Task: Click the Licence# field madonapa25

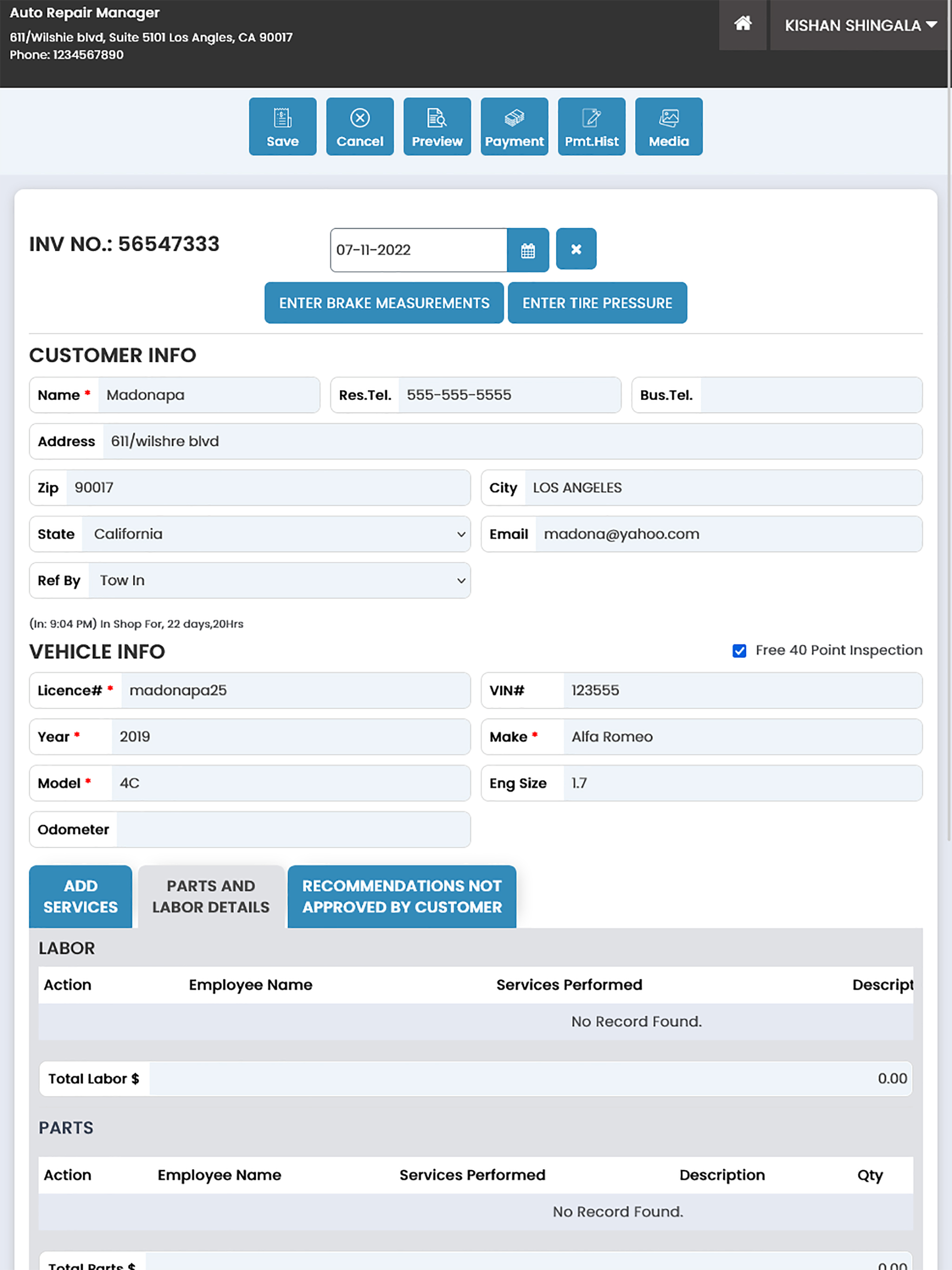Action: pos(296,691)
